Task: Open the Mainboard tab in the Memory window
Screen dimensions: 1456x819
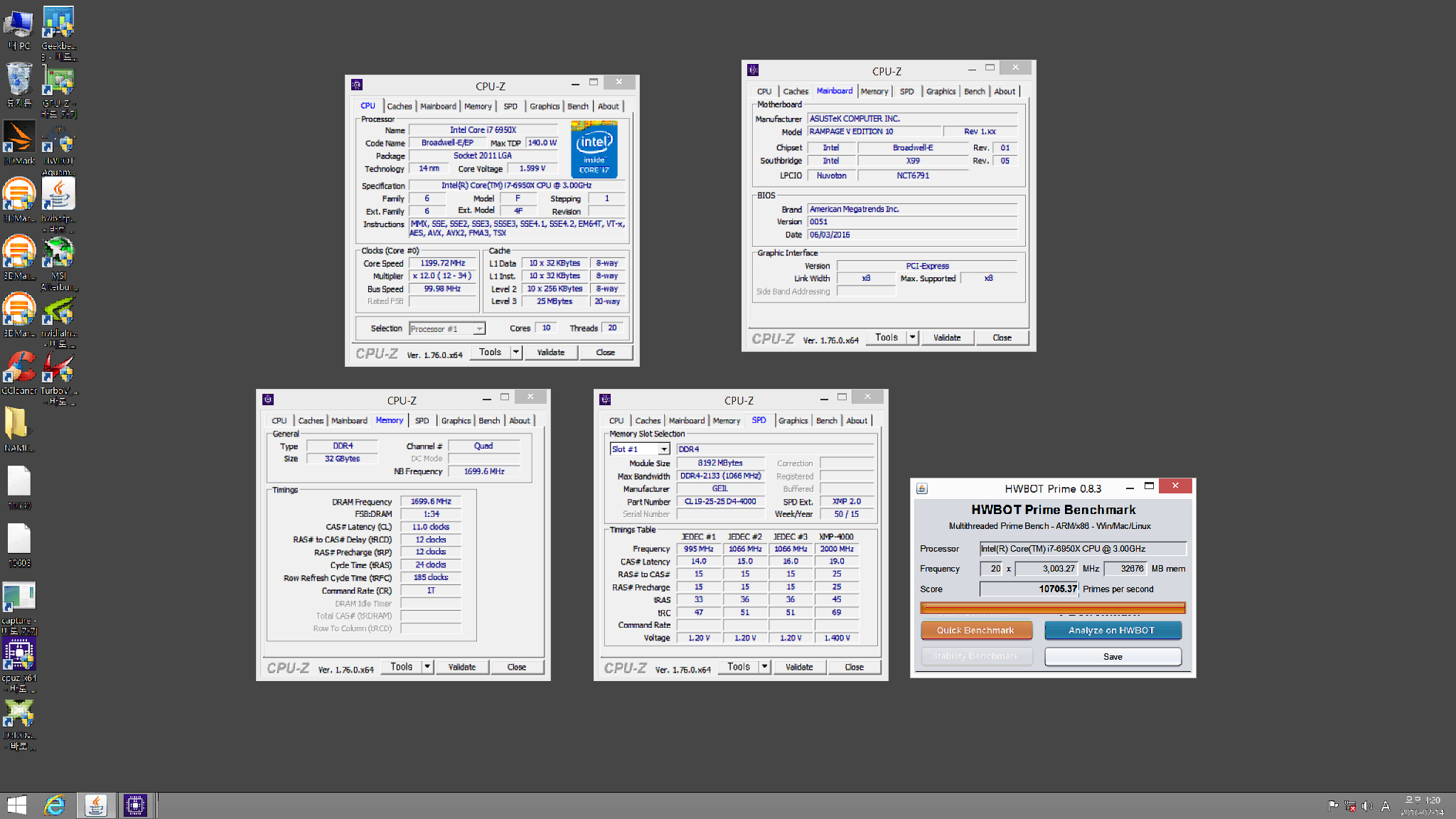Action: tap(349, 421)
